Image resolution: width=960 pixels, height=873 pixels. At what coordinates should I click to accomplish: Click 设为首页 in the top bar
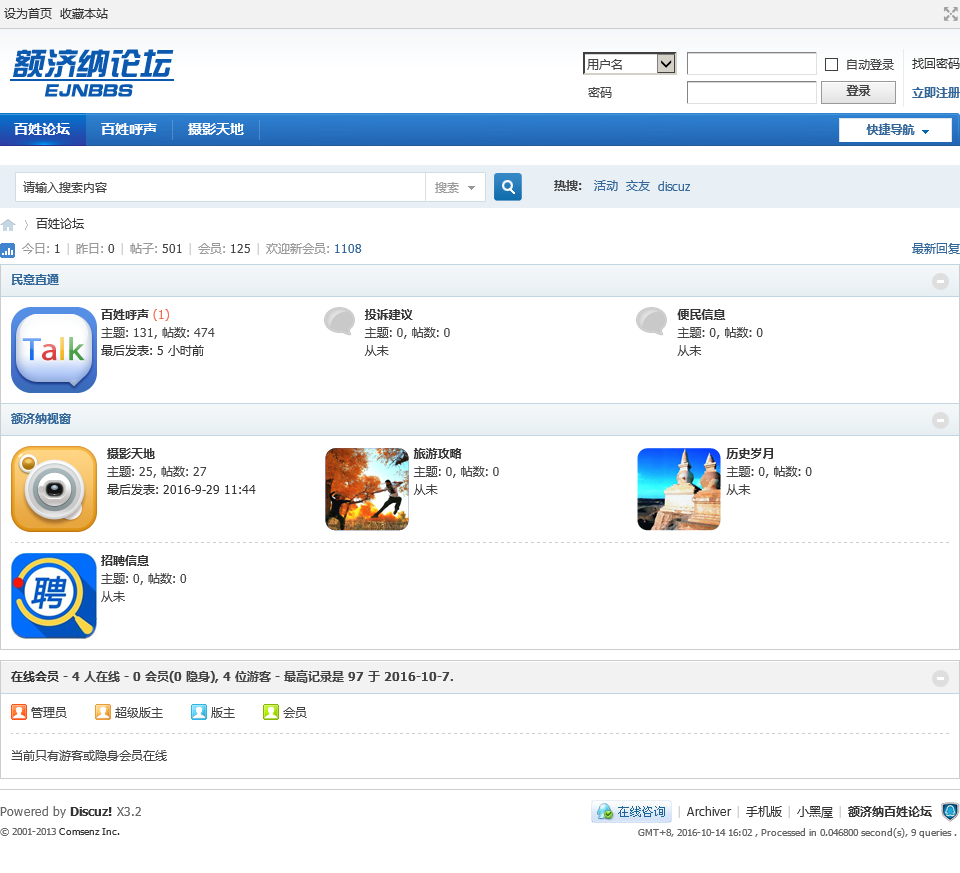[x=28, y=13]
